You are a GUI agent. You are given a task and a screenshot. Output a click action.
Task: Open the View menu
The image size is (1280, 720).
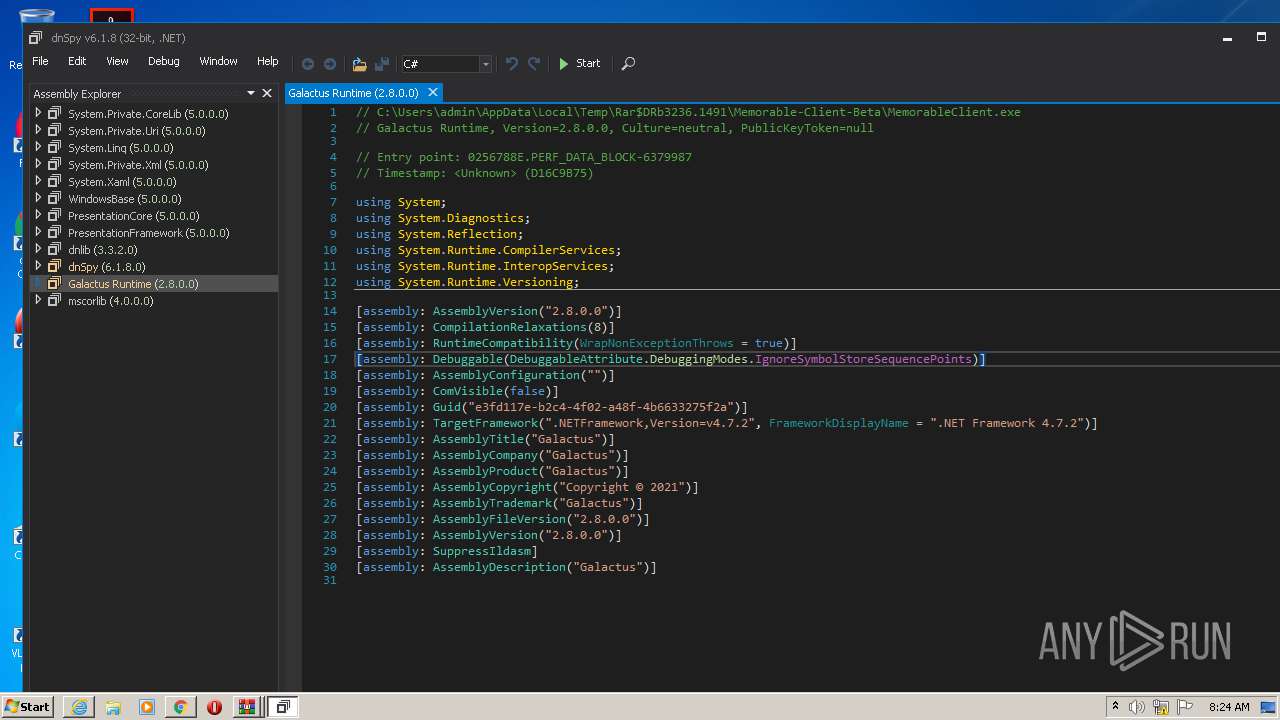[117, 61]
